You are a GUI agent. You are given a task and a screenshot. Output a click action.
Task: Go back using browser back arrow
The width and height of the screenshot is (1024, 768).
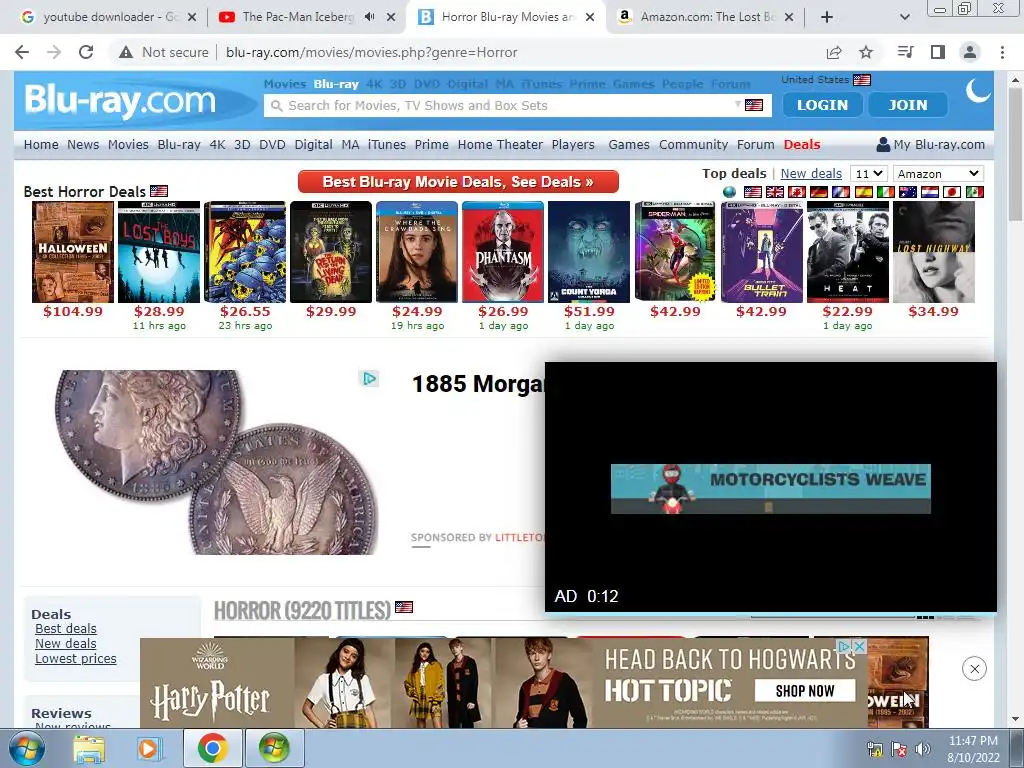(22, 52)
